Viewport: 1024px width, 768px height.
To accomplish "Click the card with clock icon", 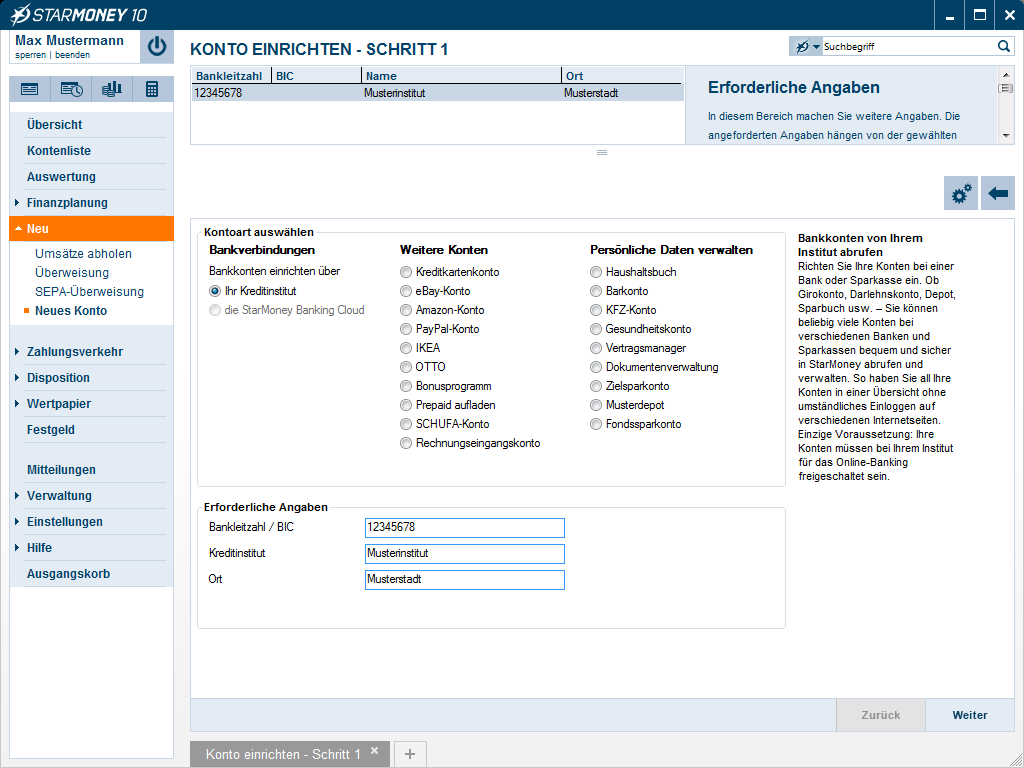I will 71,89.
